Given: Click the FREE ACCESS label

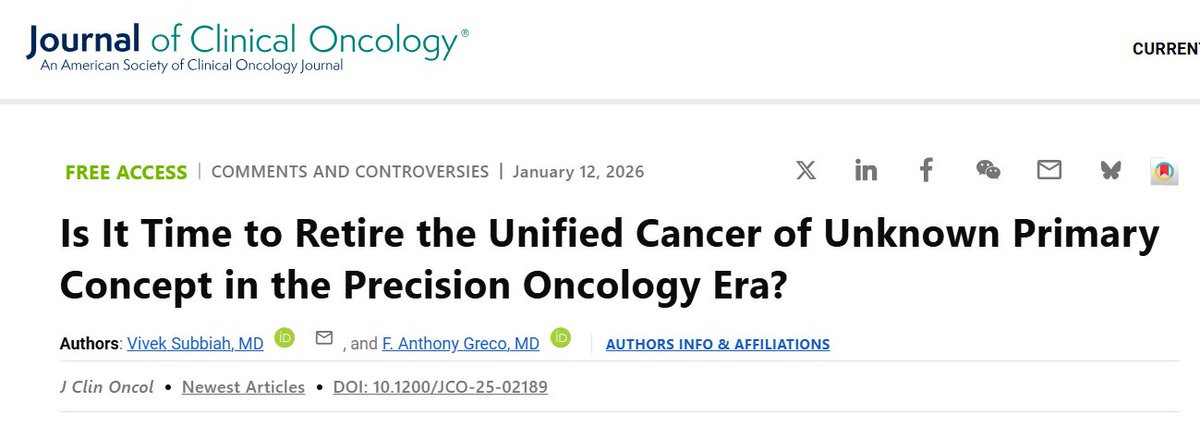Looking at the screenshot, I should point(126,172).
